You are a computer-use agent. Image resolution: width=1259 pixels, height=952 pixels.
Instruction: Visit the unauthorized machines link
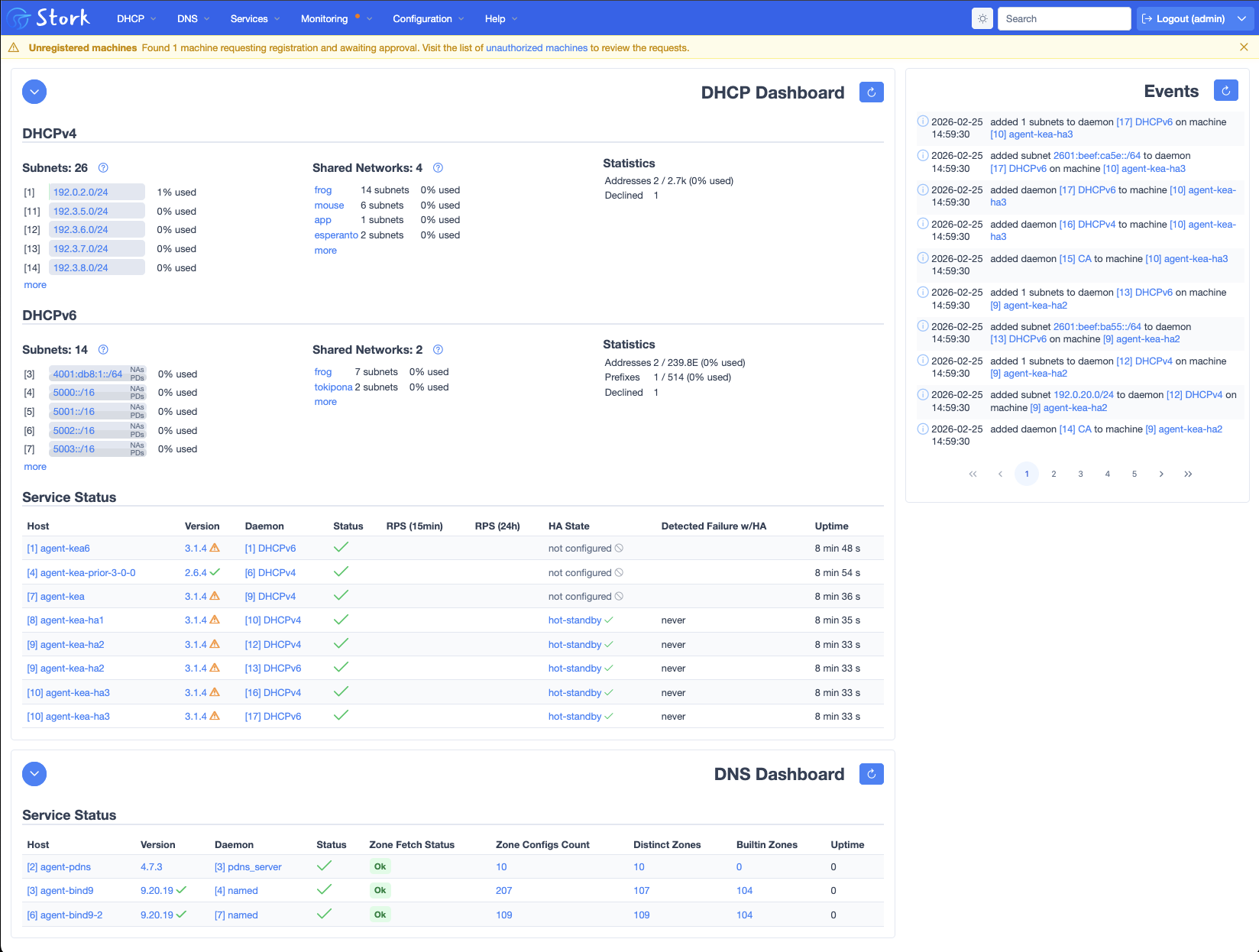[x=536, y=47]
